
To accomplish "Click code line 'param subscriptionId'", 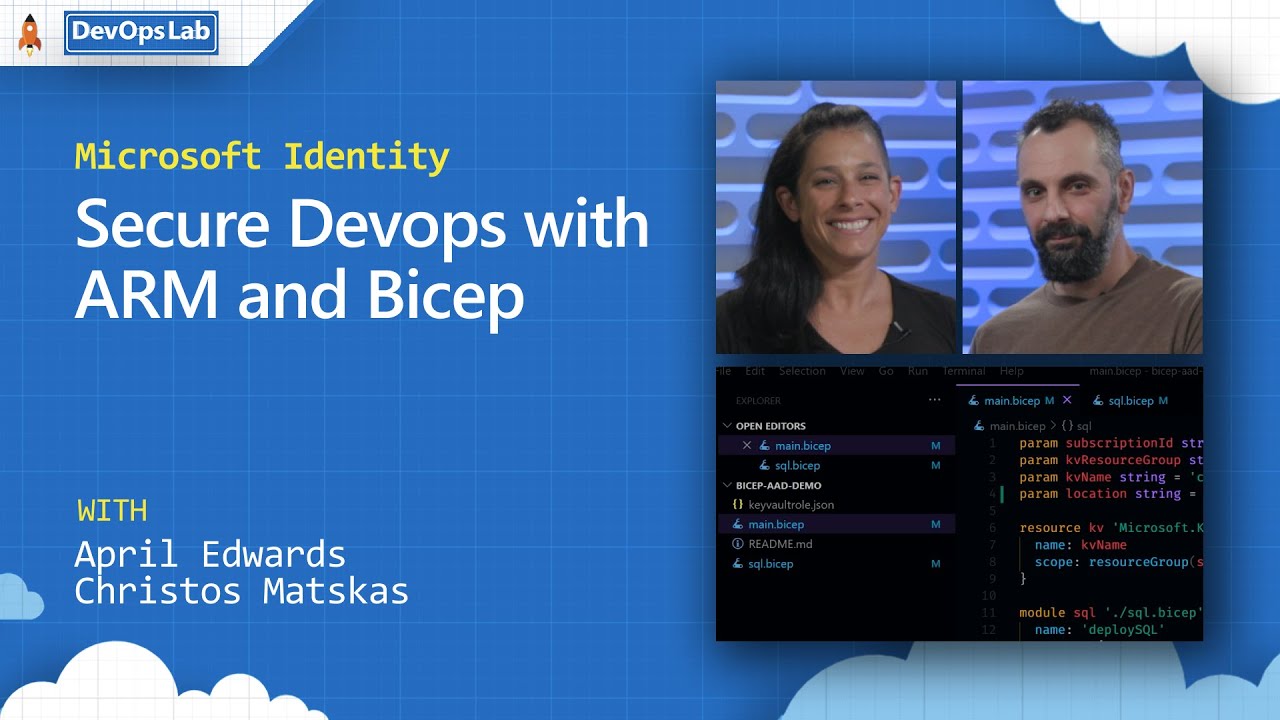I will tap(1111, 443).
